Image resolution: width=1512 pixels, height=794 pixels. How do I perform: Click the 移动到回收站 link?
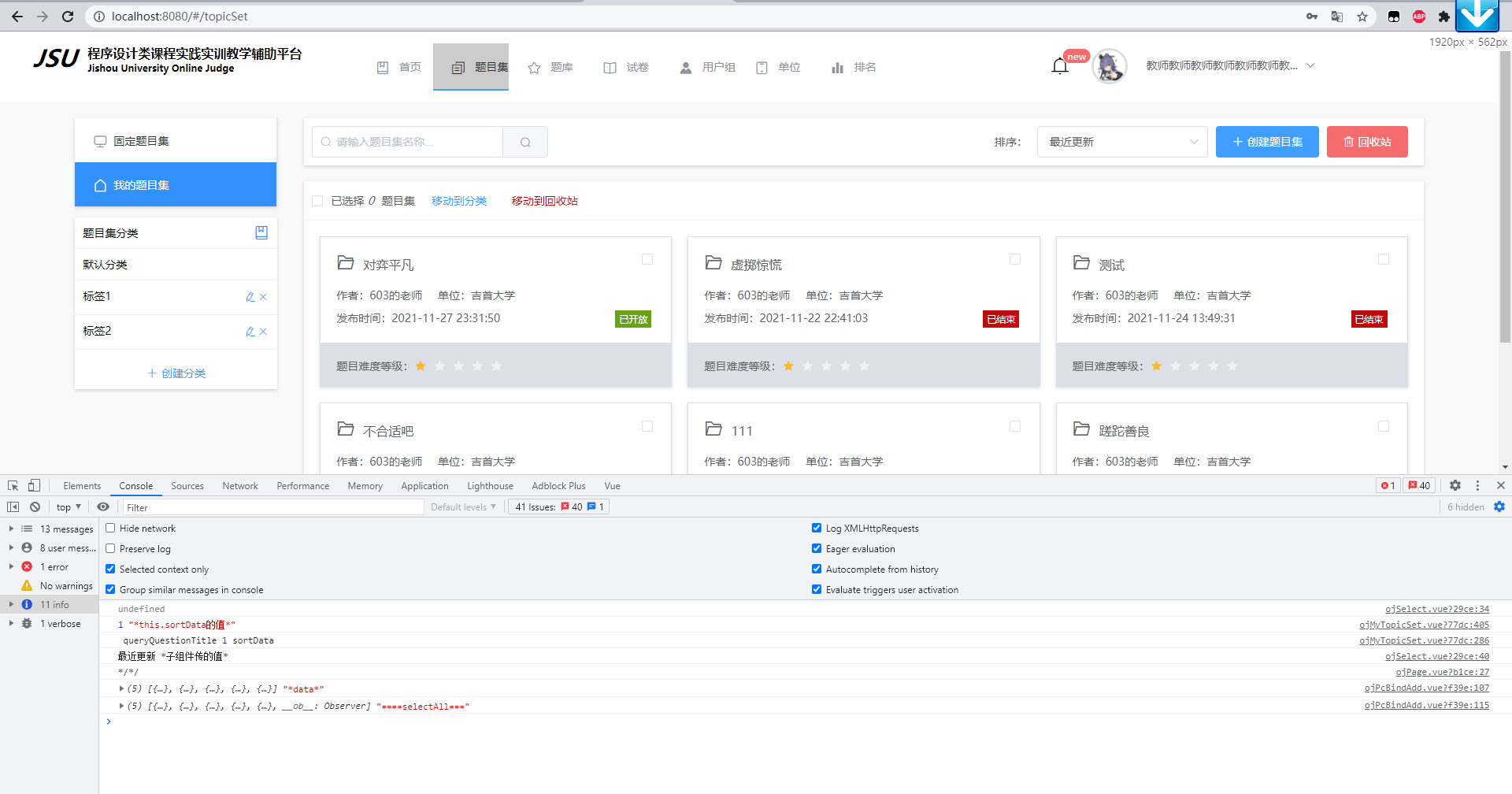543,201
